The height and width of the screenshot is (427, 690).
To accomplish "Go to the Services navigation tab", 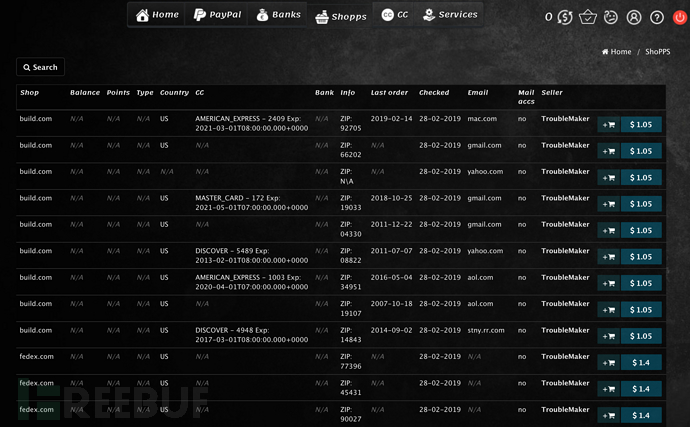I will coord(450,15).
